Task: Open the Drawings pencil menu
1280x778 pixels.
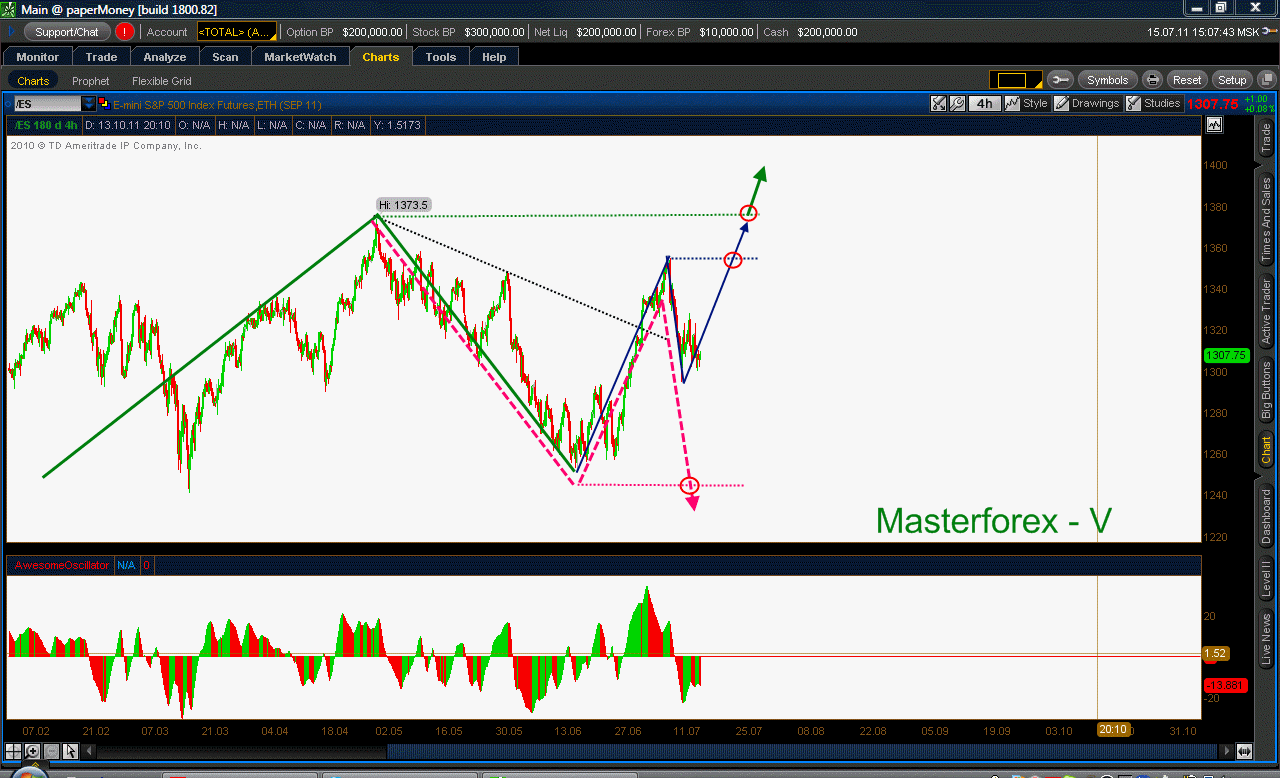Action: click(1087, 103)
